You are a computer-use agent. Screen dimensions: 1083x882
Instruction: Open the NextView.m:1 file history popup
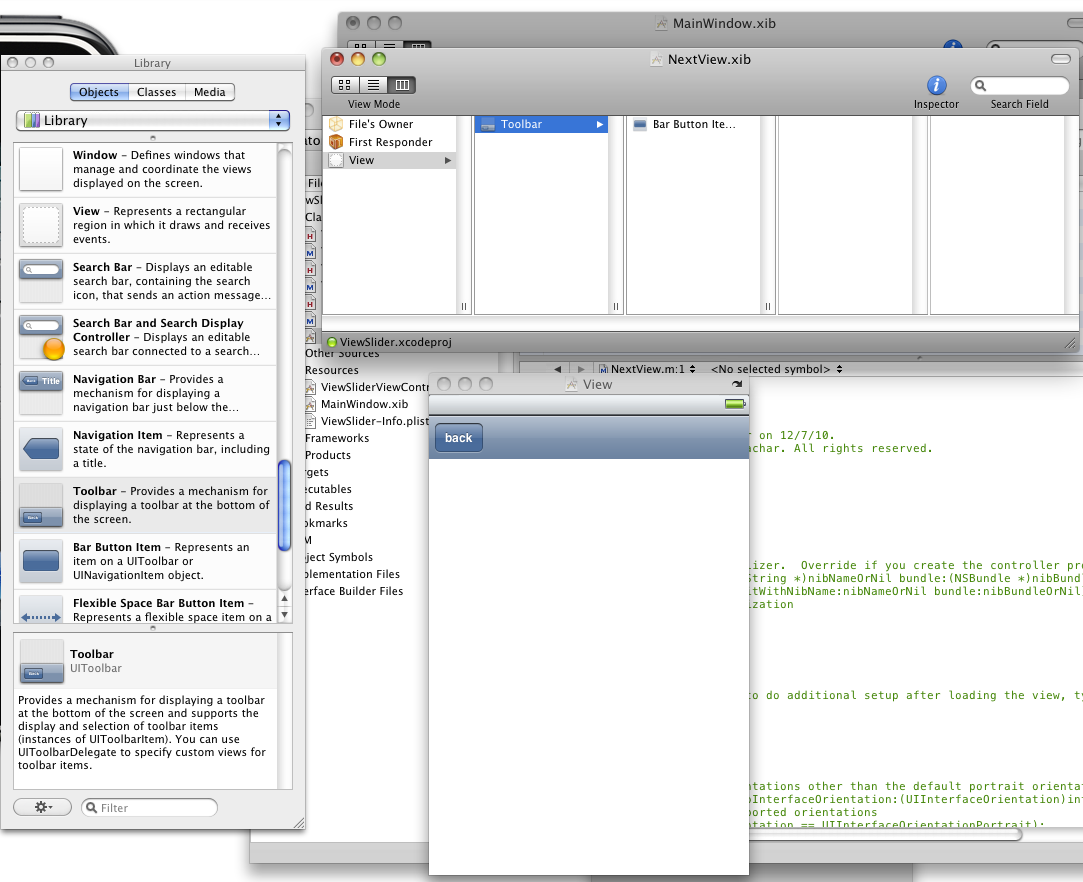[647, 369]
